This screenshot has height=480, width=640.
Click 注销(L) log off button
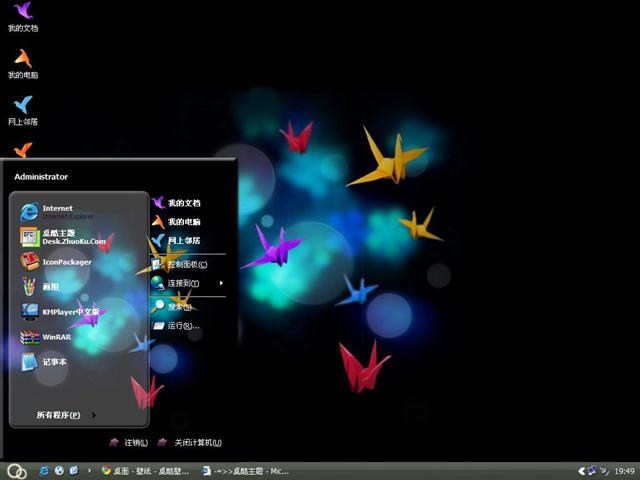pyautogui.click(x=129, y=442)
